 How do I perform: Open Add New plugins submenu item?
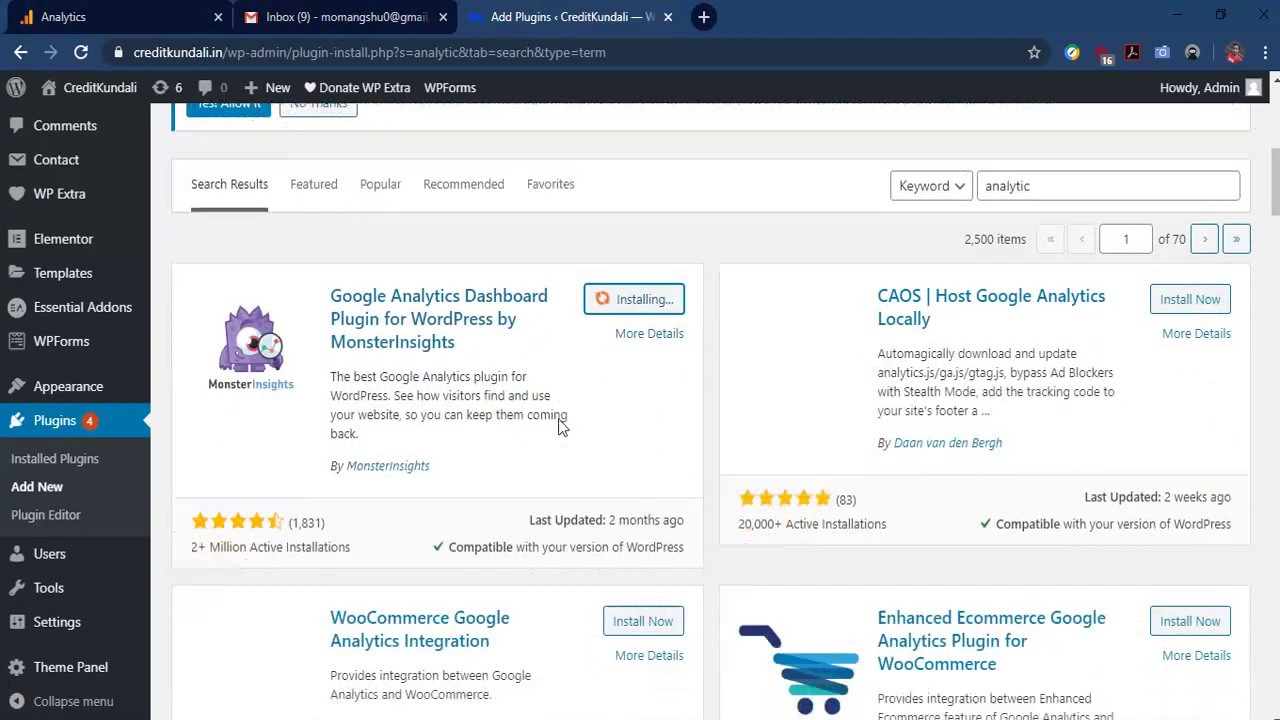click(37, 487)
